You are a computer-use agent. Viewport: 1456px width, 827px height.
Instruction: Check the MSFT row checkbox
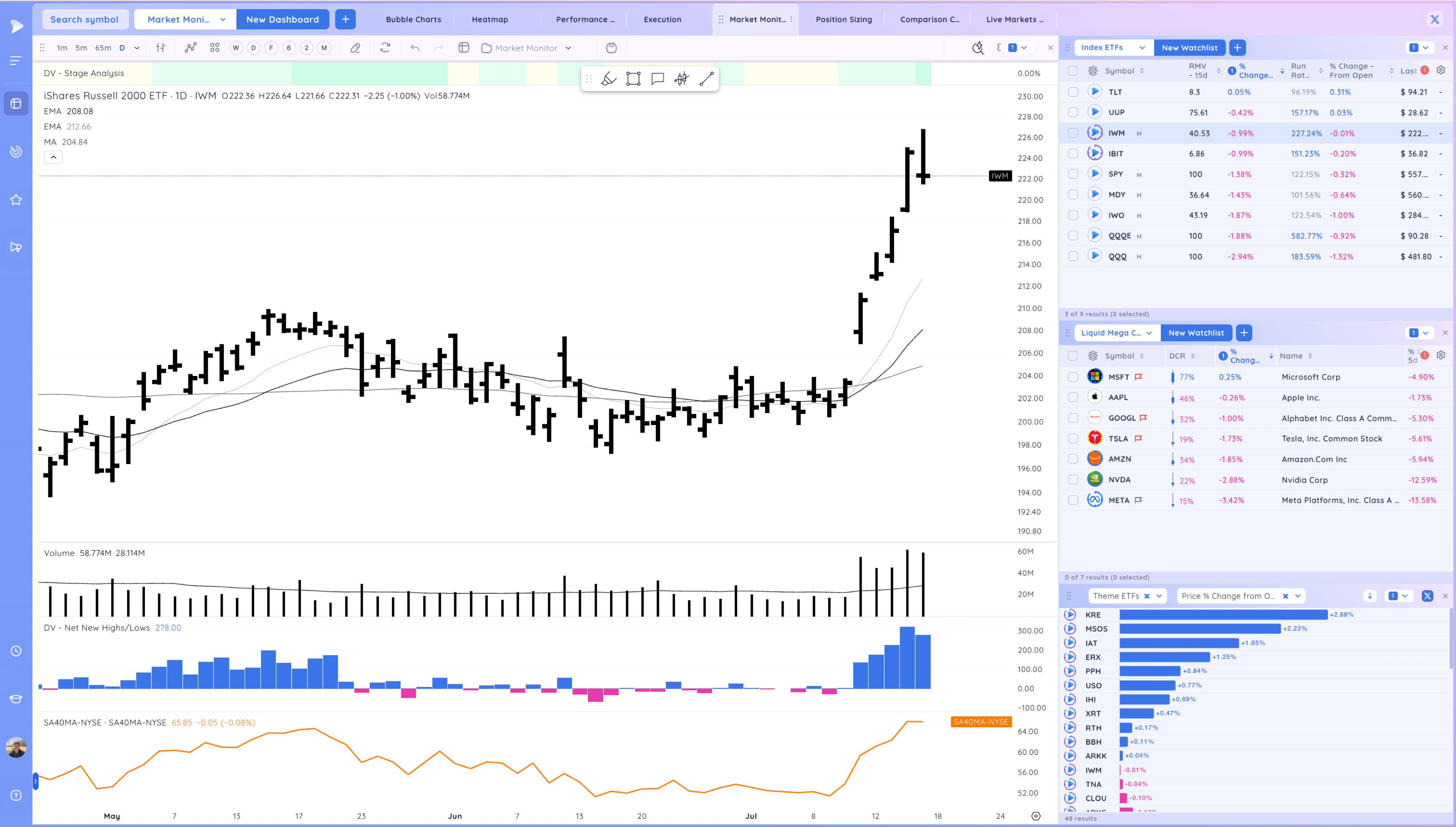click(1073, 377)
